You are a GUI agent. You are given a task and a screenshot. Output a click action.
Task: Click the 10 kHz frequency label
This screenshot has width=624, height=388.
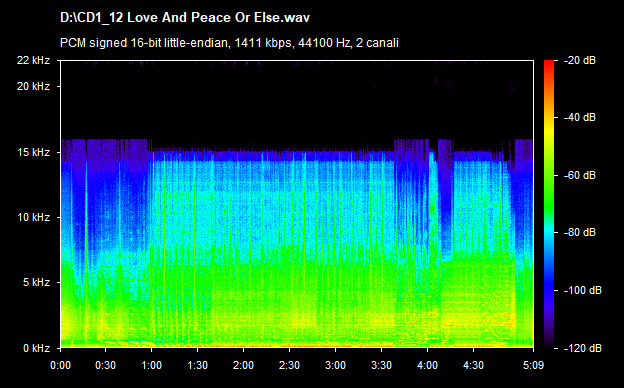33,217
